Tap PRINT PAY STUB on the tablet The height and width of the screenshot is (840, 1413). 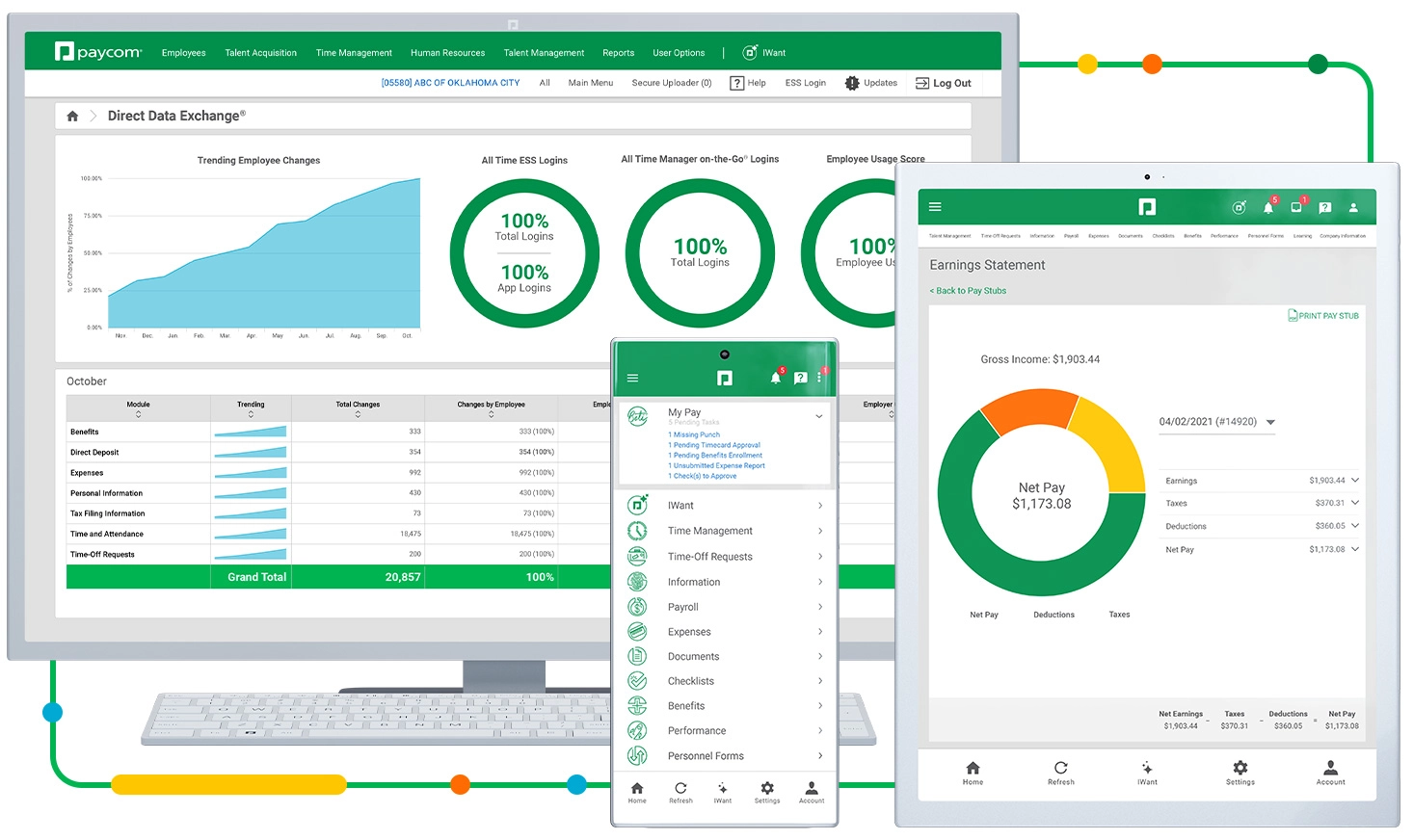tap(1323, 316)
